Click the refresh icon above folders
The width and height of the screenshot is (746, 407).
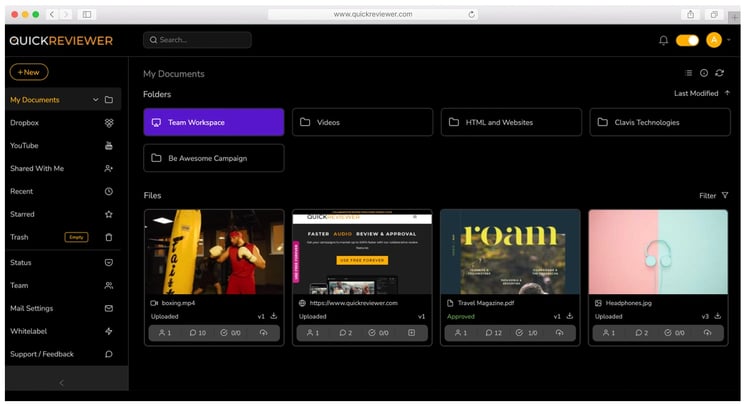pos(719,73)
